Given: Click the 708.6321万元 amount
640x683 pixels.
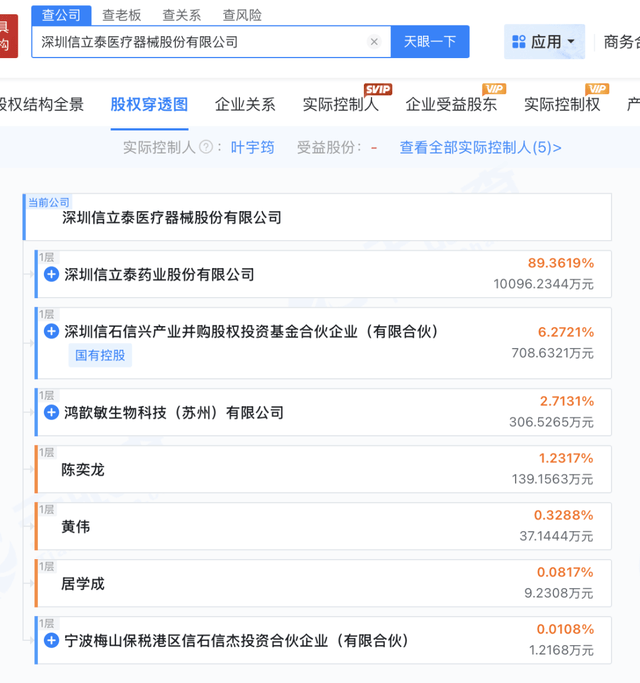Looking at the screenshot, I should (553, 353).
